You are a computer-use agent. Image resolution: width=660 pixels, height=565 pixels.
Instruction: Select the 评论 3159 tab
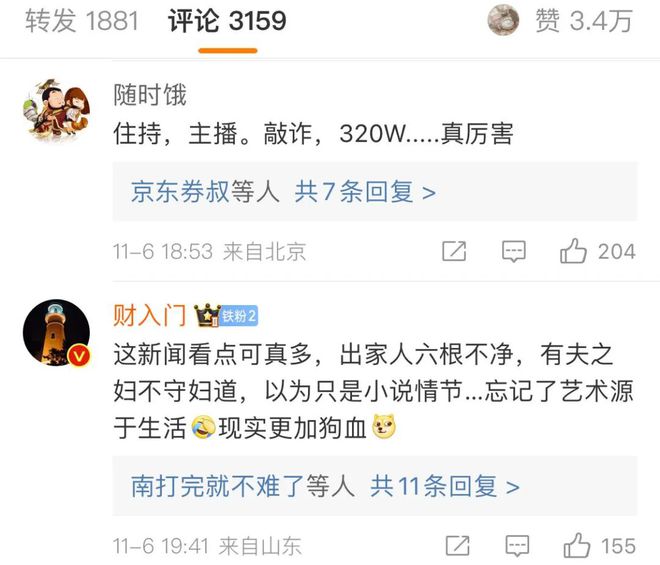point(227,21)
